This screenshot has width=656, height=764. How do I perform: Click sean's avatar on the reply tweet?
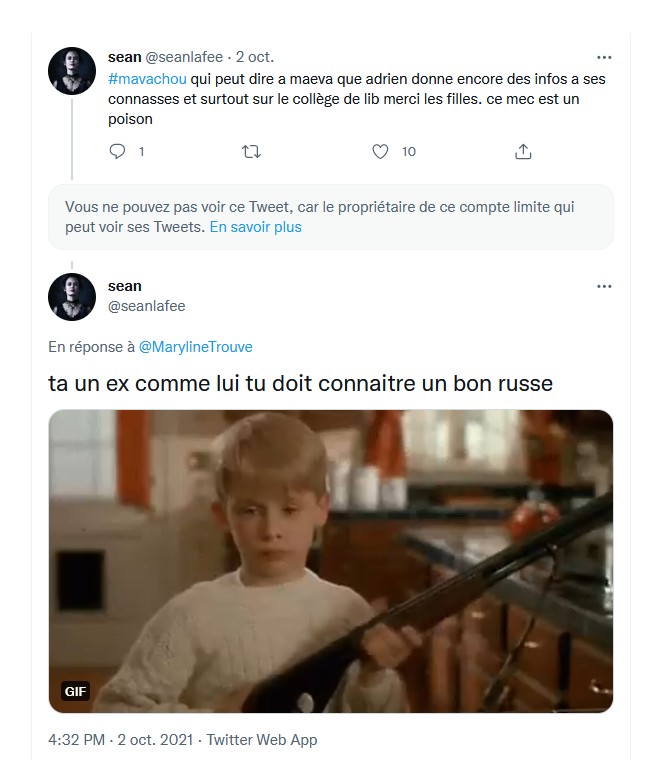pyautogui.click(x=72, y=297)
